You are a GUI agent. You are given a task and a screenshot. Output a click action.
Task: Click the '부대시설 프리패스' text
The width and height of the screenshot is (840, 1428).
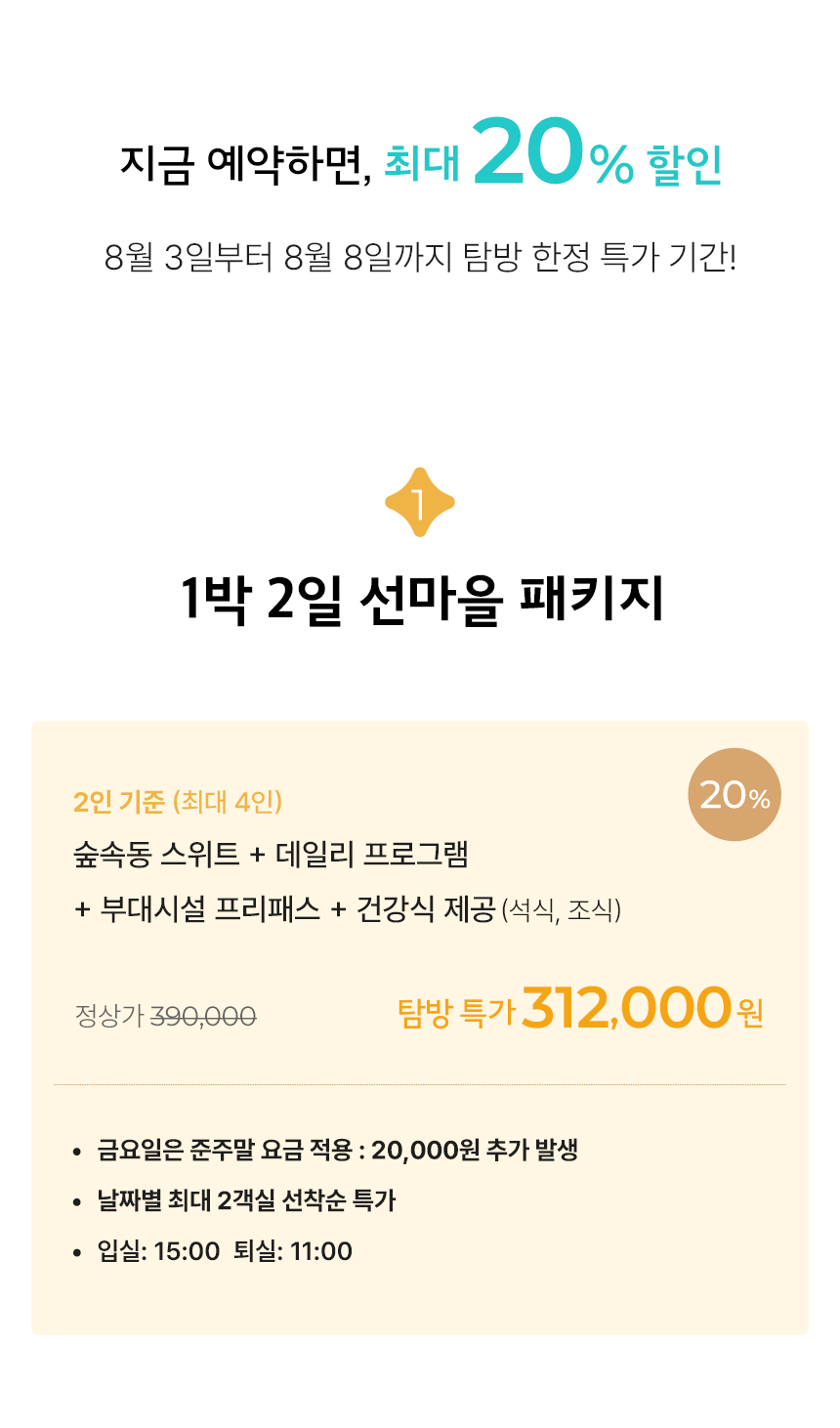pyautogui.click(x=210, y=909)
